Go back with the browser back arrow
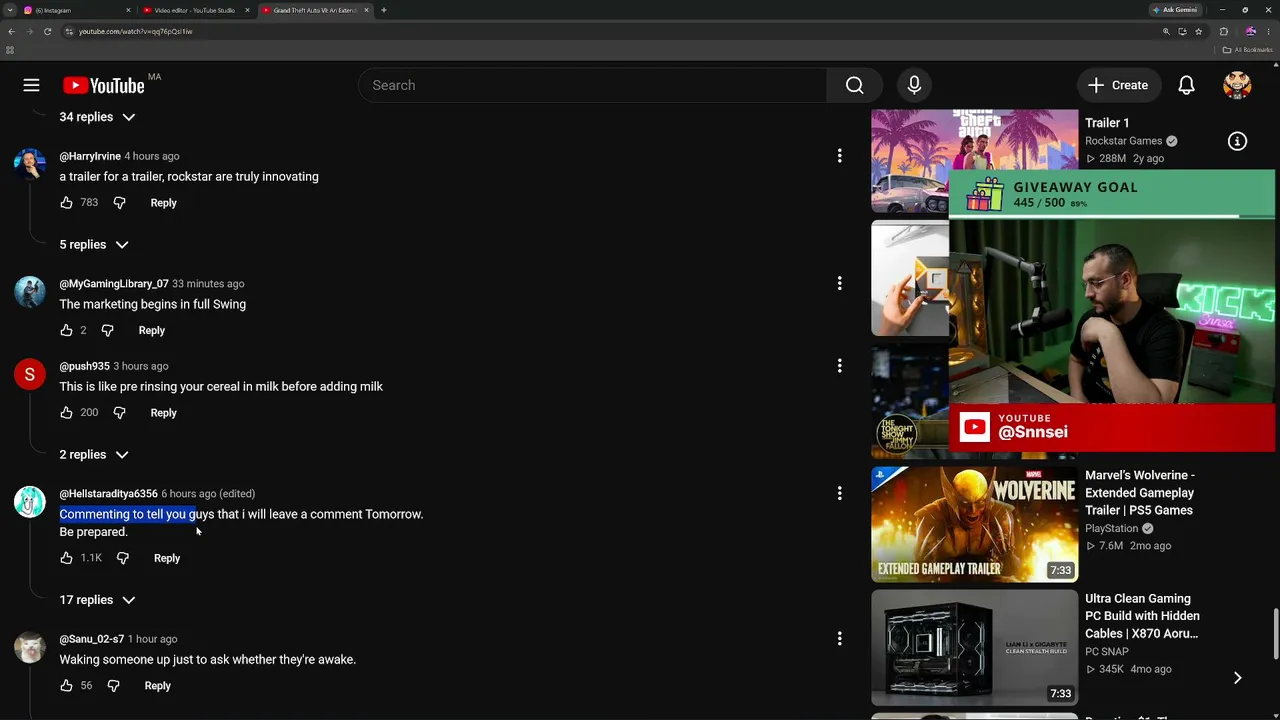Image resolution: width=1280 pixels, height=720 pixels. 11,31
